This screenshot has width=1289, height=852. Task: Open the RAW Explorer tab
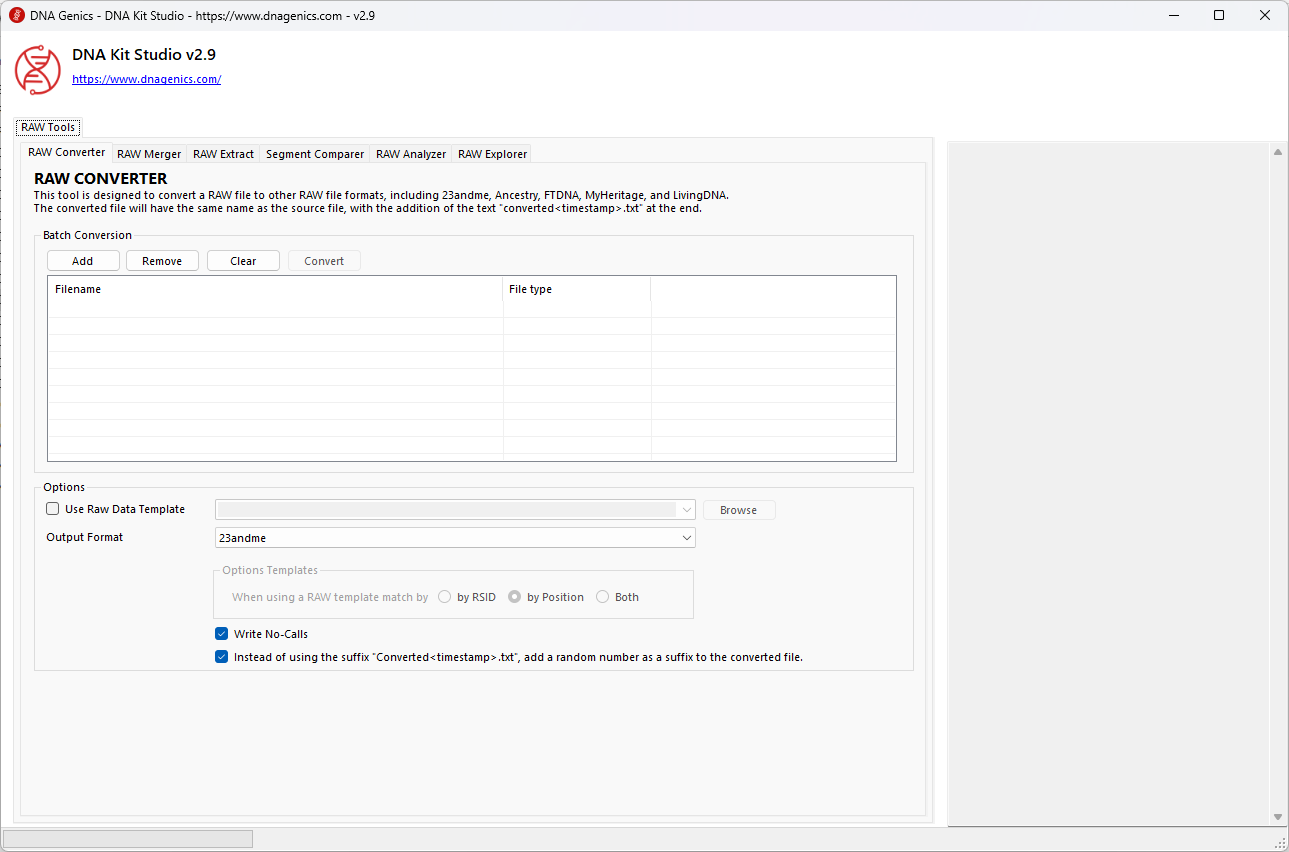491,154
